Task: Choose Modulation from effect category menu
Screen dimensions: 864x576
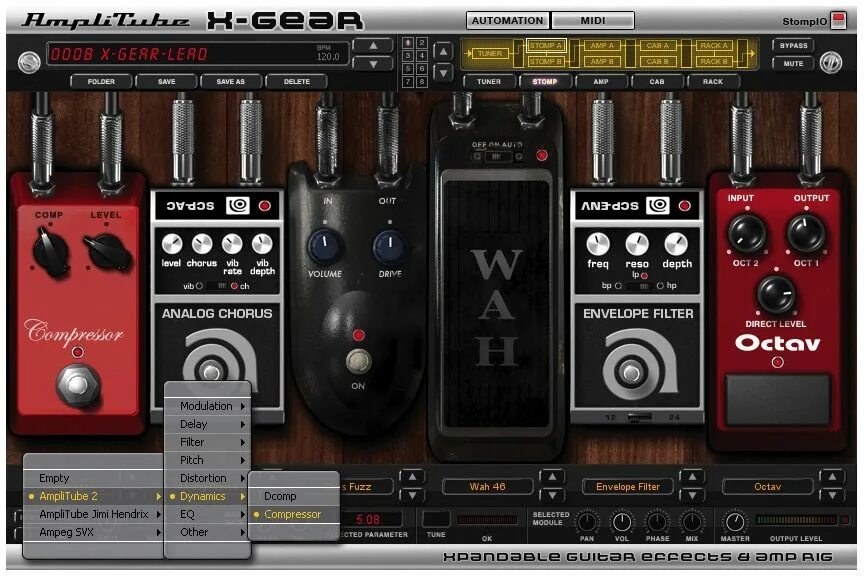Action: pos(207,406)
